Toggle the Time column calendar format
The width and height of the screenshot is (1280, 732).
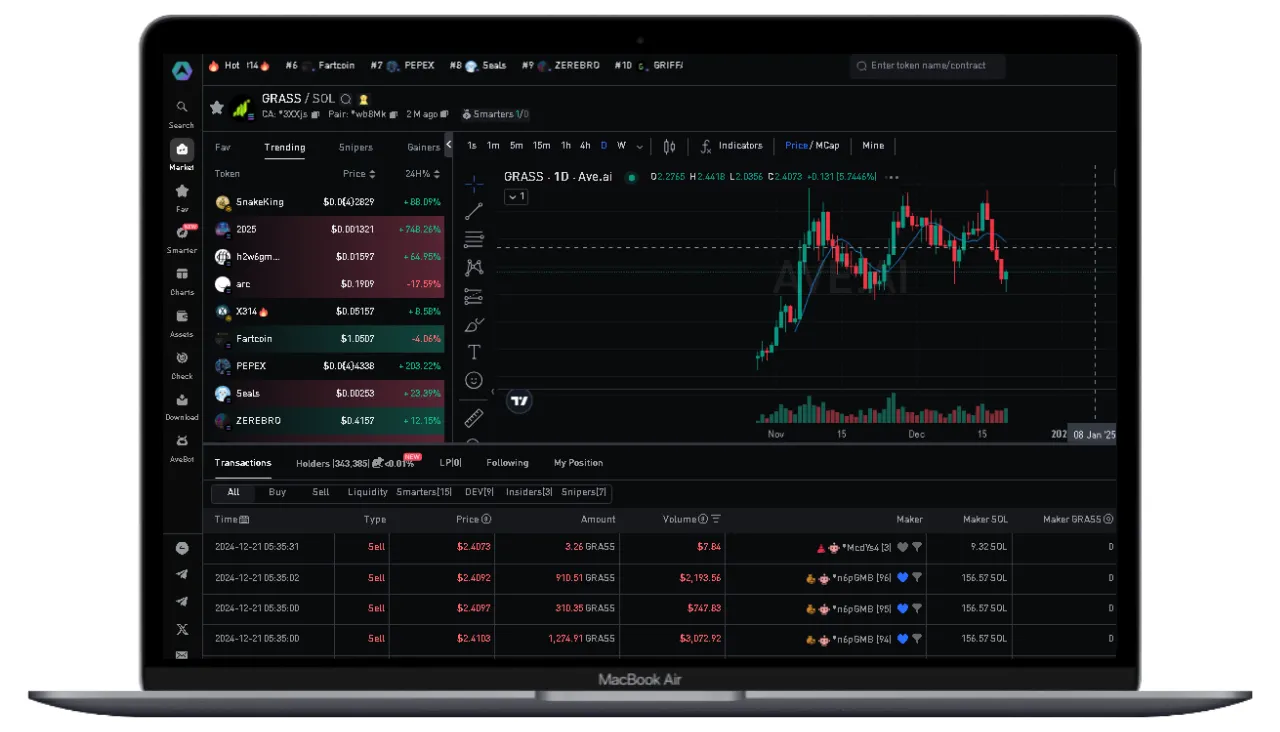tap(245, 519)
